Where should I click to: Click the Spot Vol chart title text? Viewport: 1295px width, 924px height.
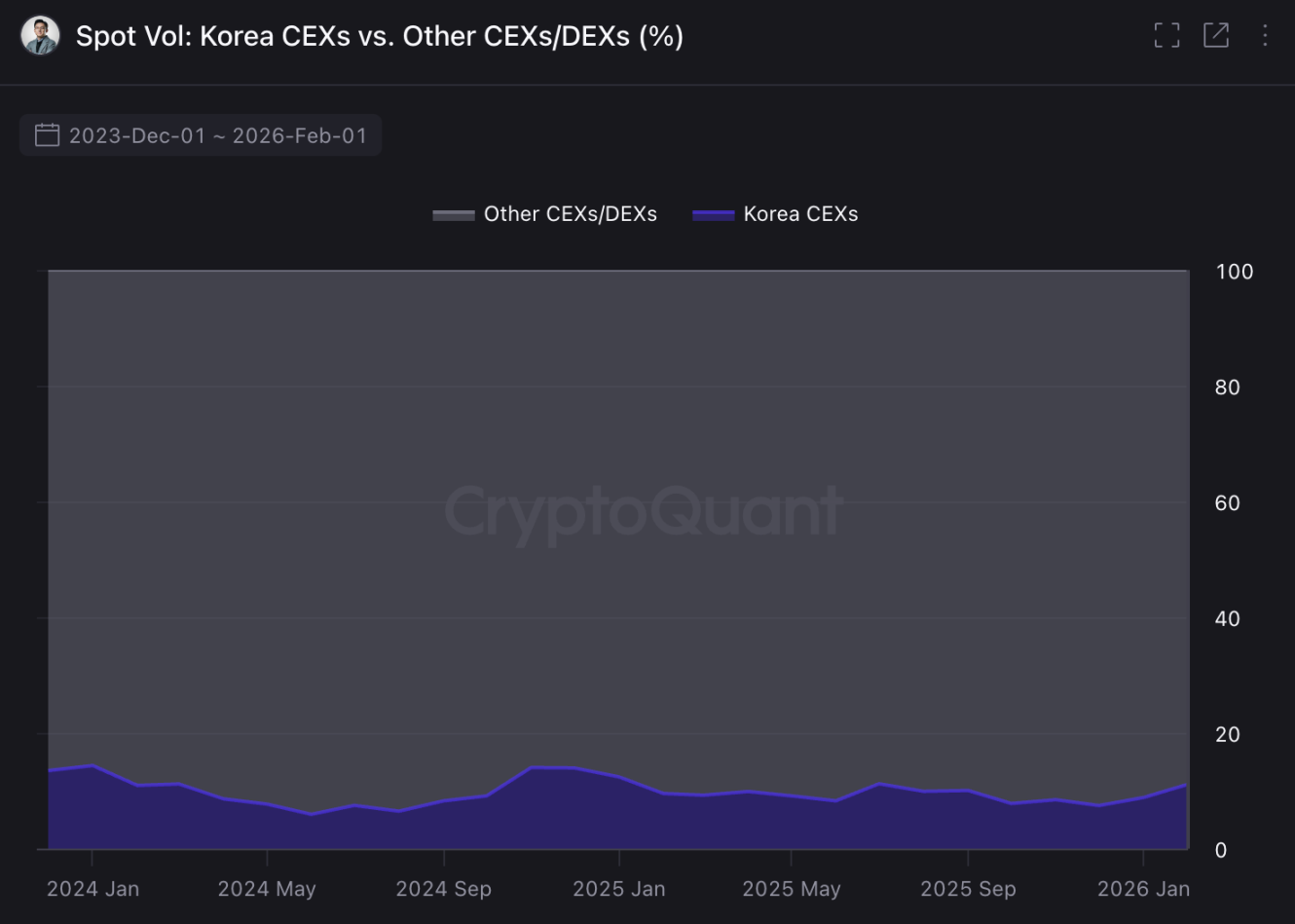[380, 36]
